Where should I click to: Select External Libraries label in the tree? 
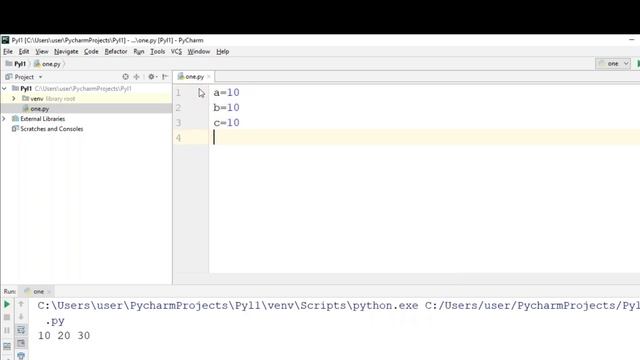tap(42, 119)
